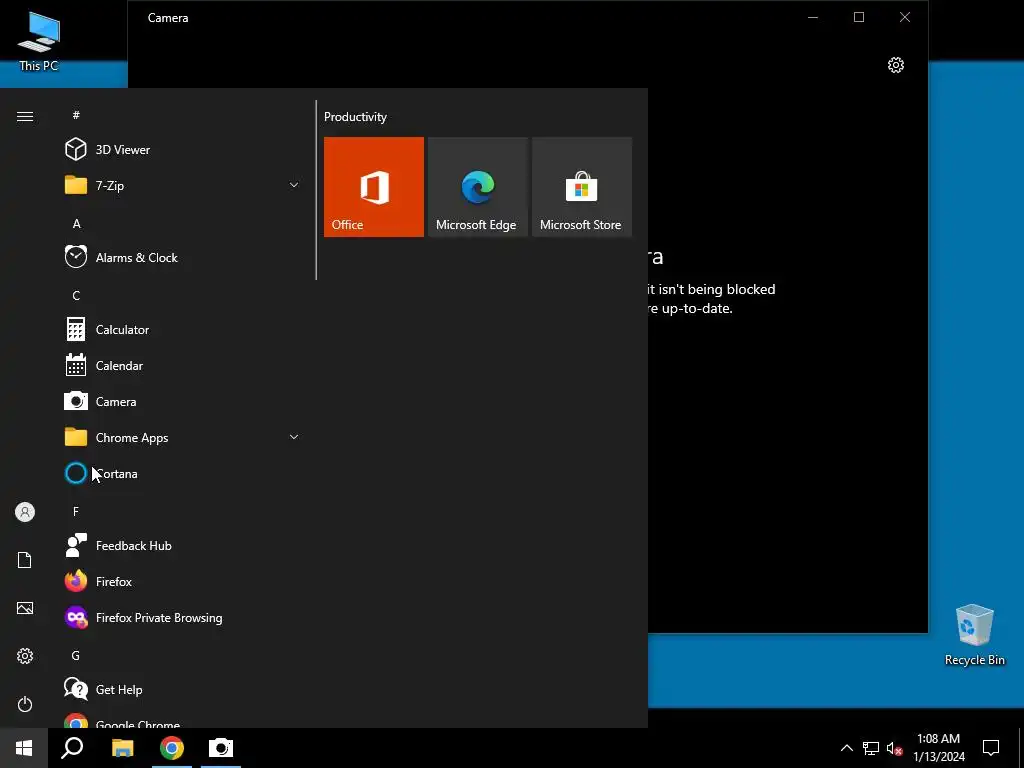The height and width of the screenshot is (768, 1024).
Task: Click the Windows Start button
Action: [24, 748]
